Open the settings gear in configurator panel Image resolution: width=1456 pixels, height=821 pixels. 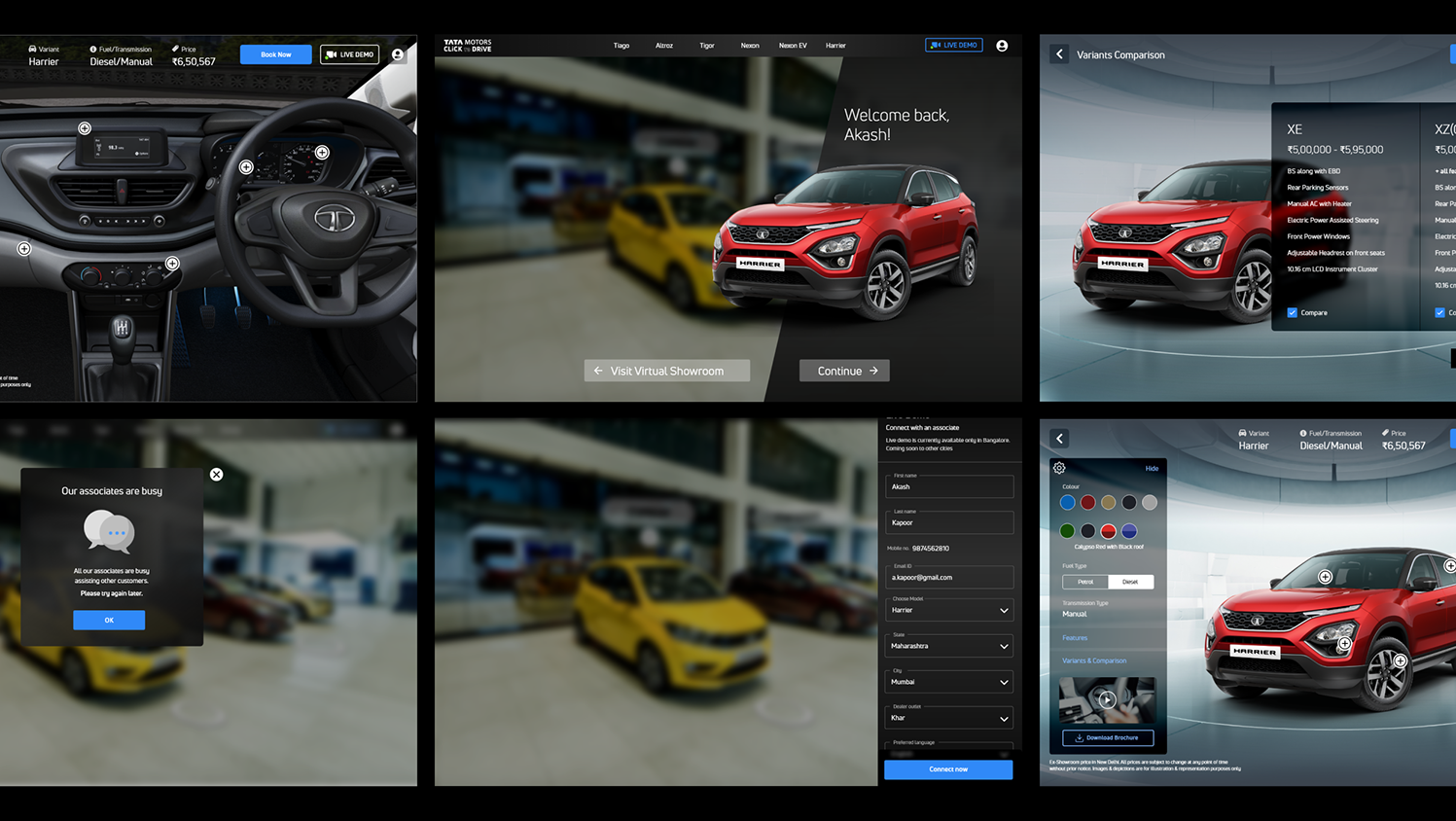[1059, 468]
